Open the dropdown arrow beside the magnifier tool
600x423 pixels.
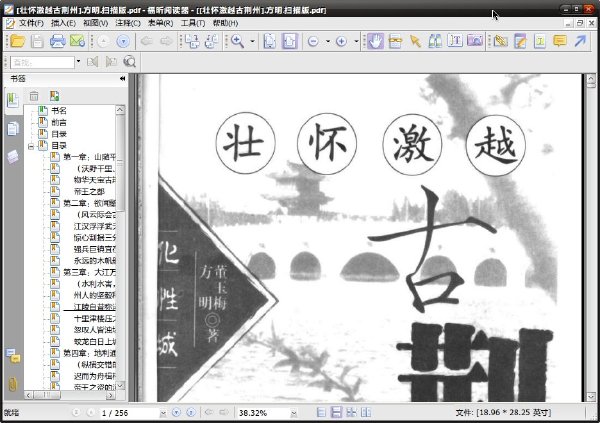(253, 41)
